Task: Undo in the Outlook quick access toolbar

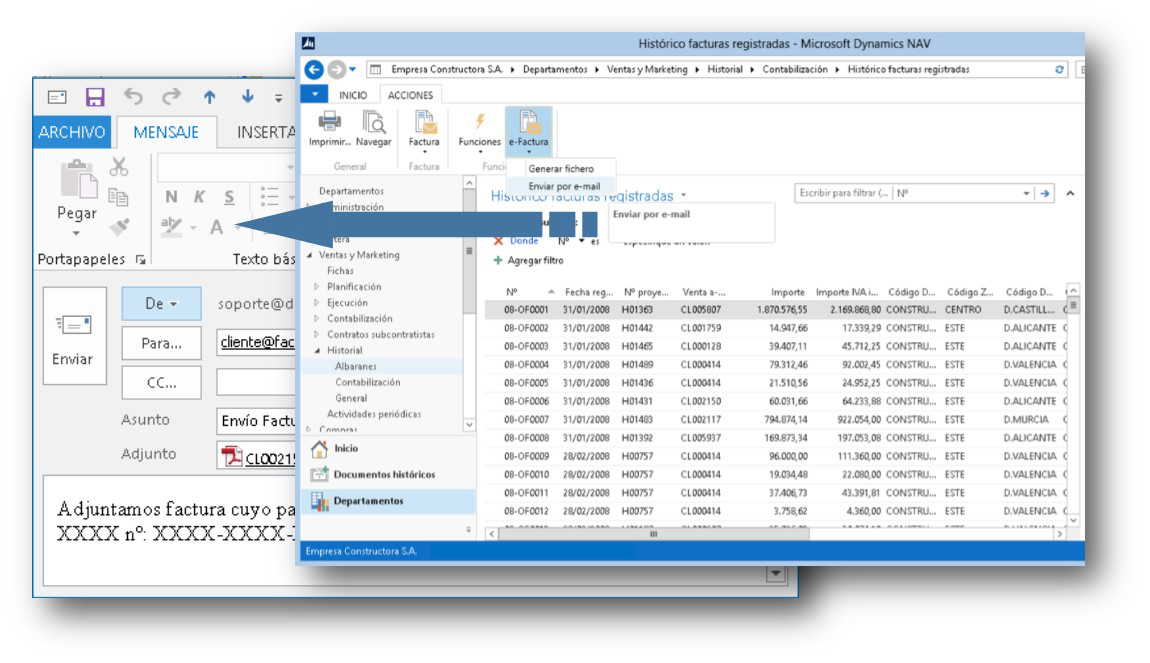Action: tap(133, 97)
